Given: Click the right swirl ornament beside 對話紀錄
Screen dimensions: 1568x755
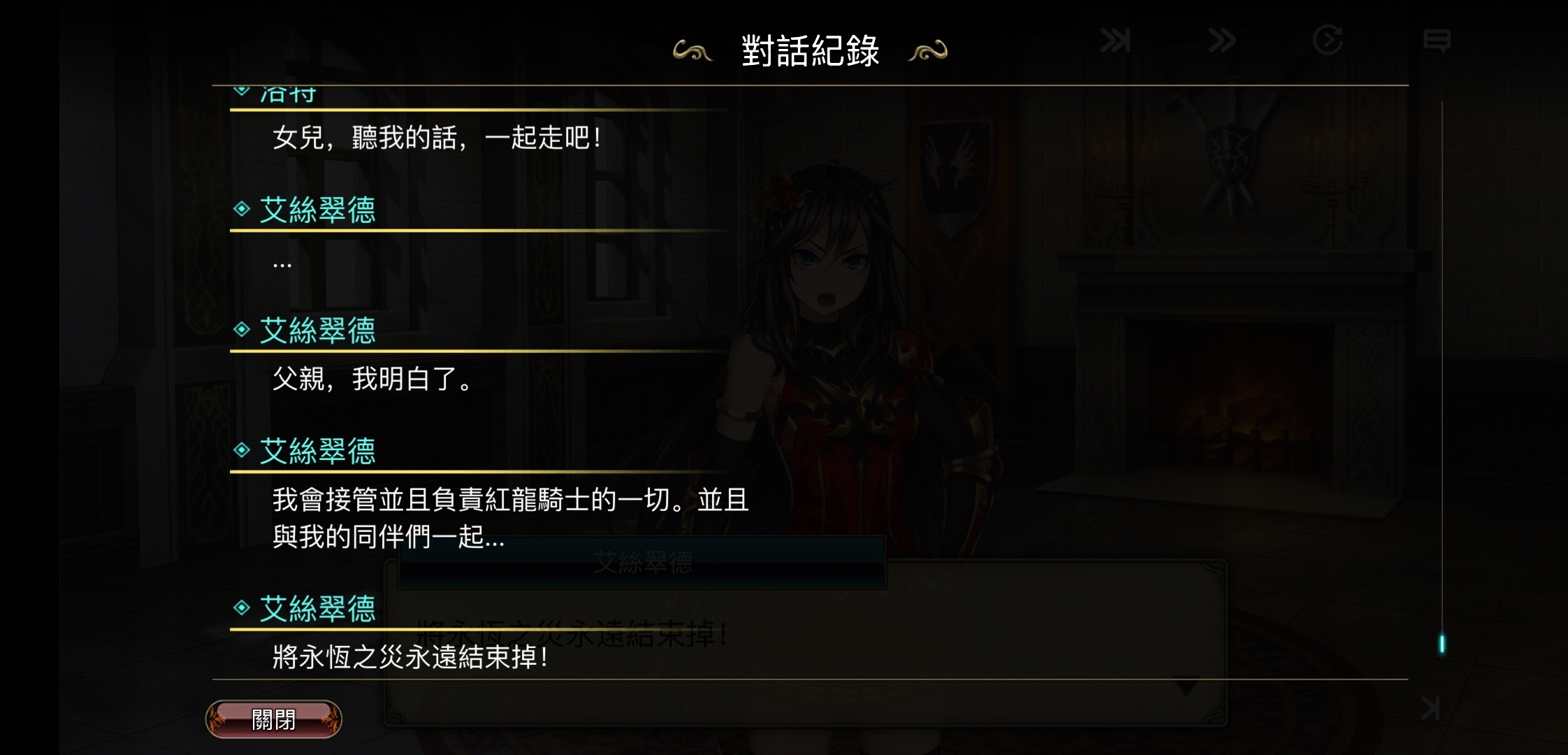Looking at the screenshot, I should point(928,51).
